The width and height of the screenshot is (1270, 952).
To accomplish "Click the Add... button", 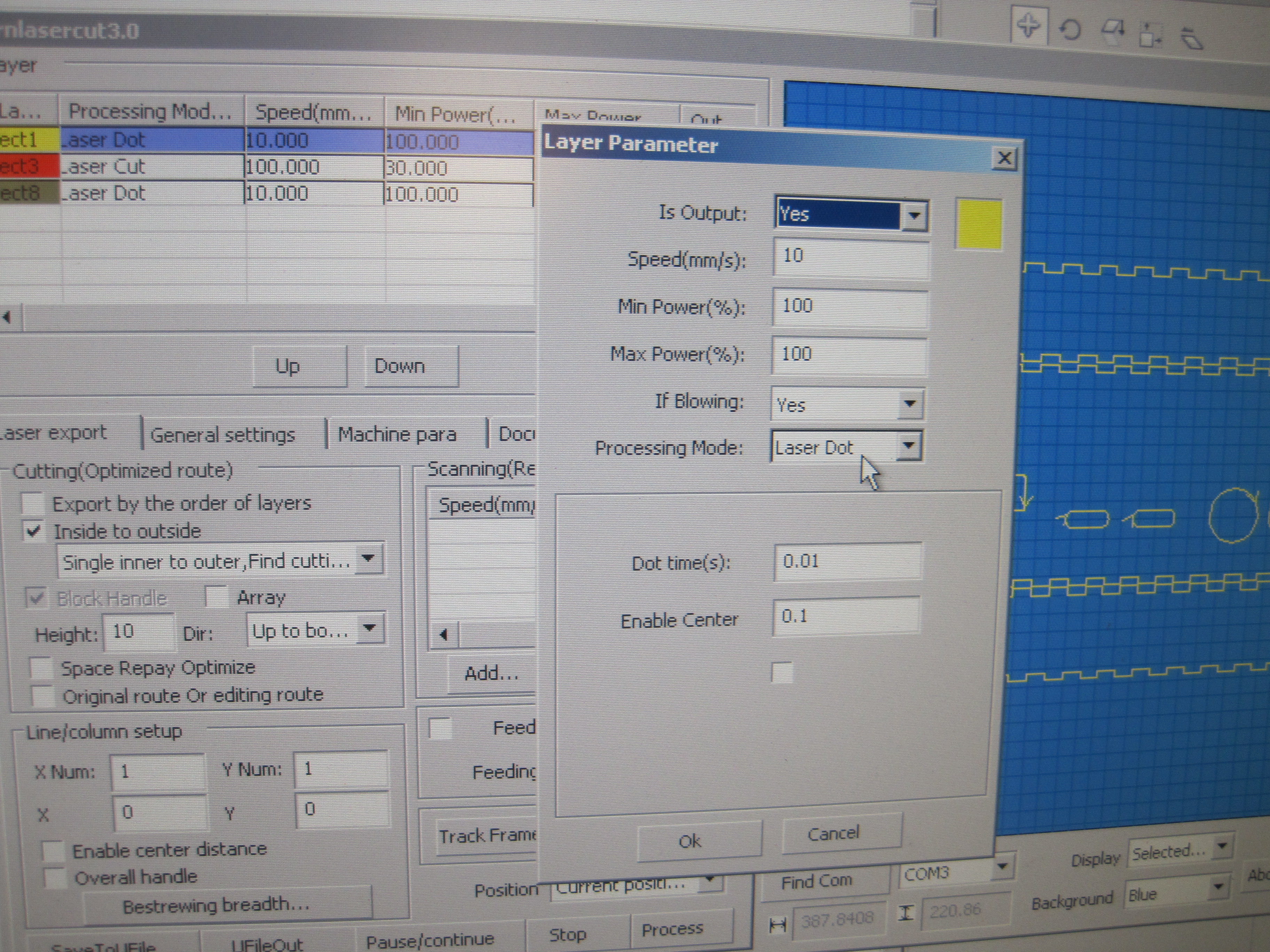I will (492, 673).
